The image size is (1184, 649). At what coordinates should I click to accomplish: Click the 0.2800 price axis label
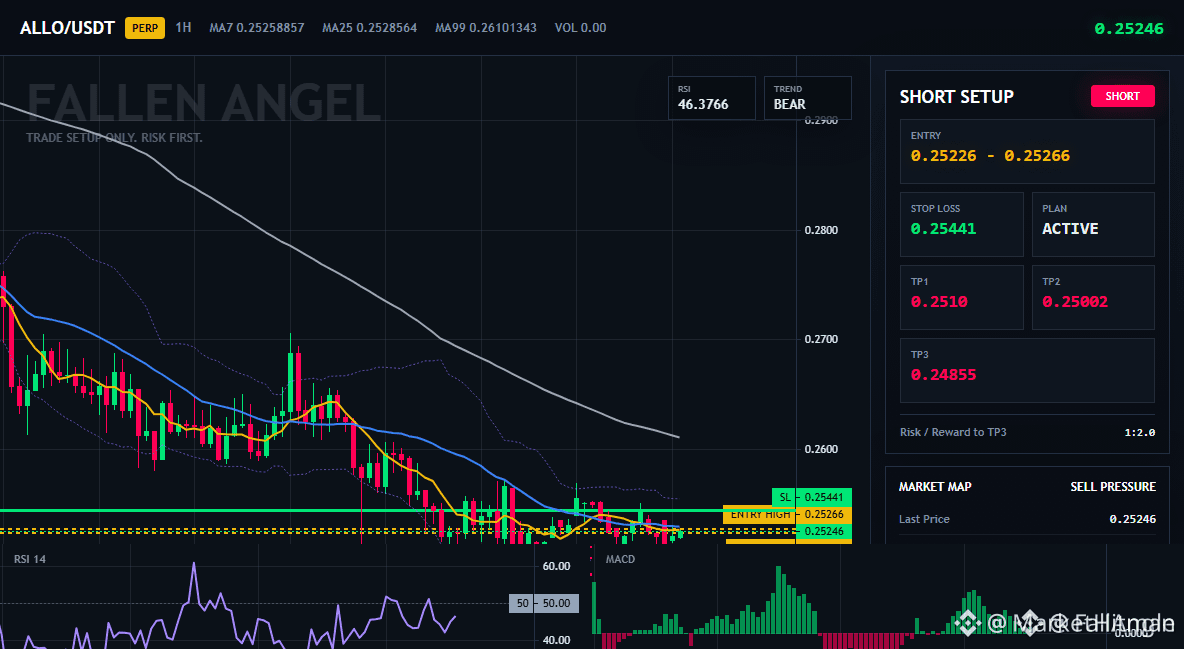tap(821, 230)
